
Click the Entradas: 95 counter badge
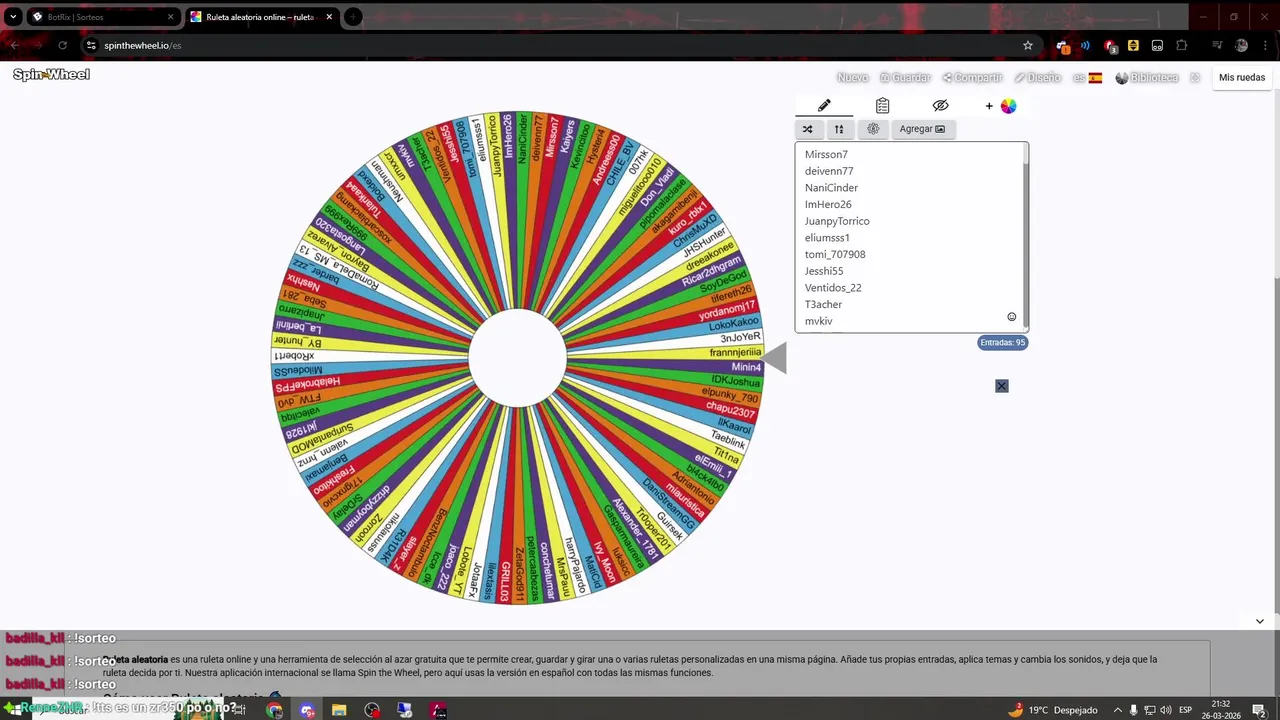(1003, 343)
